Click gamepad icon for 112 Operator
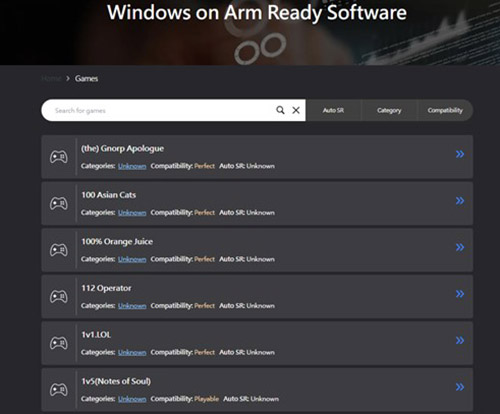Screen dimensions: 500x414 [59, 296]
